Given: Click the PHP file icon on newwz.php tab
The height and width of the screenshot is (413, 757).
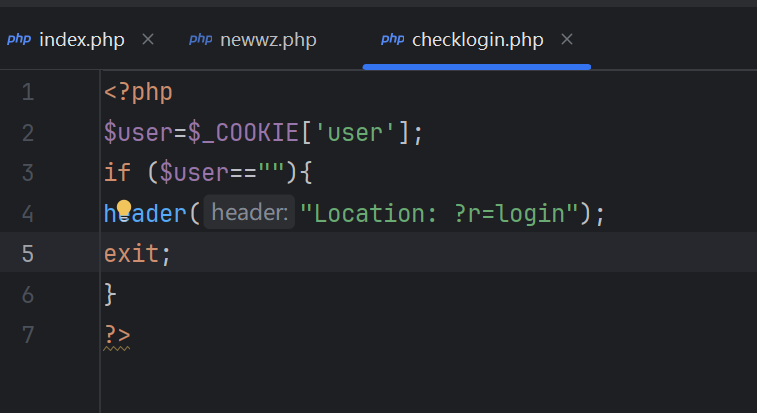Looking at the screenshot, I should click(201, 40).
